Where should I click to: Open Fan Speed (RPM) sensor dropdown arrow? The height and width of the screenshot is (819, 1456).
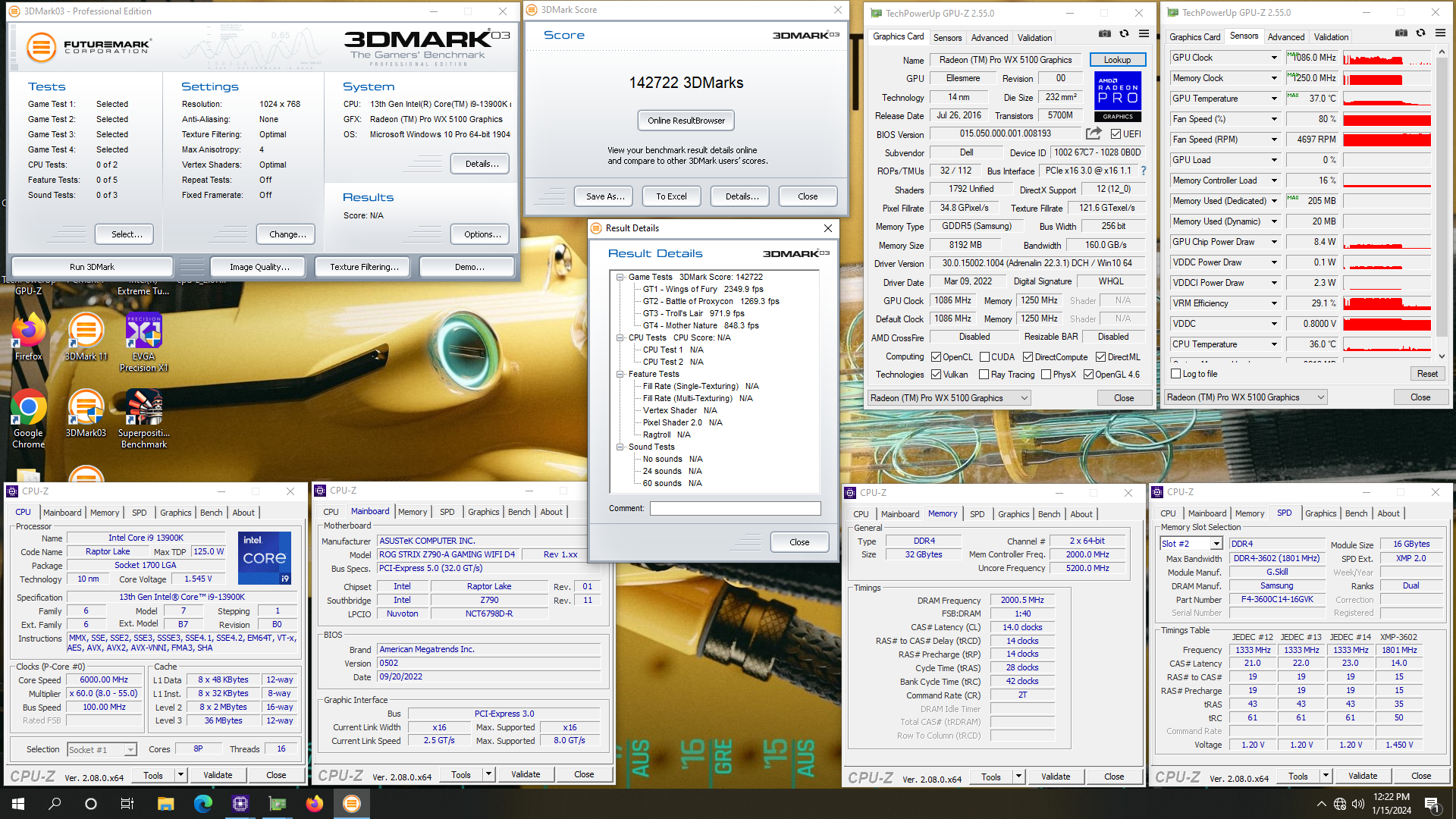(x=1274, y=140)
